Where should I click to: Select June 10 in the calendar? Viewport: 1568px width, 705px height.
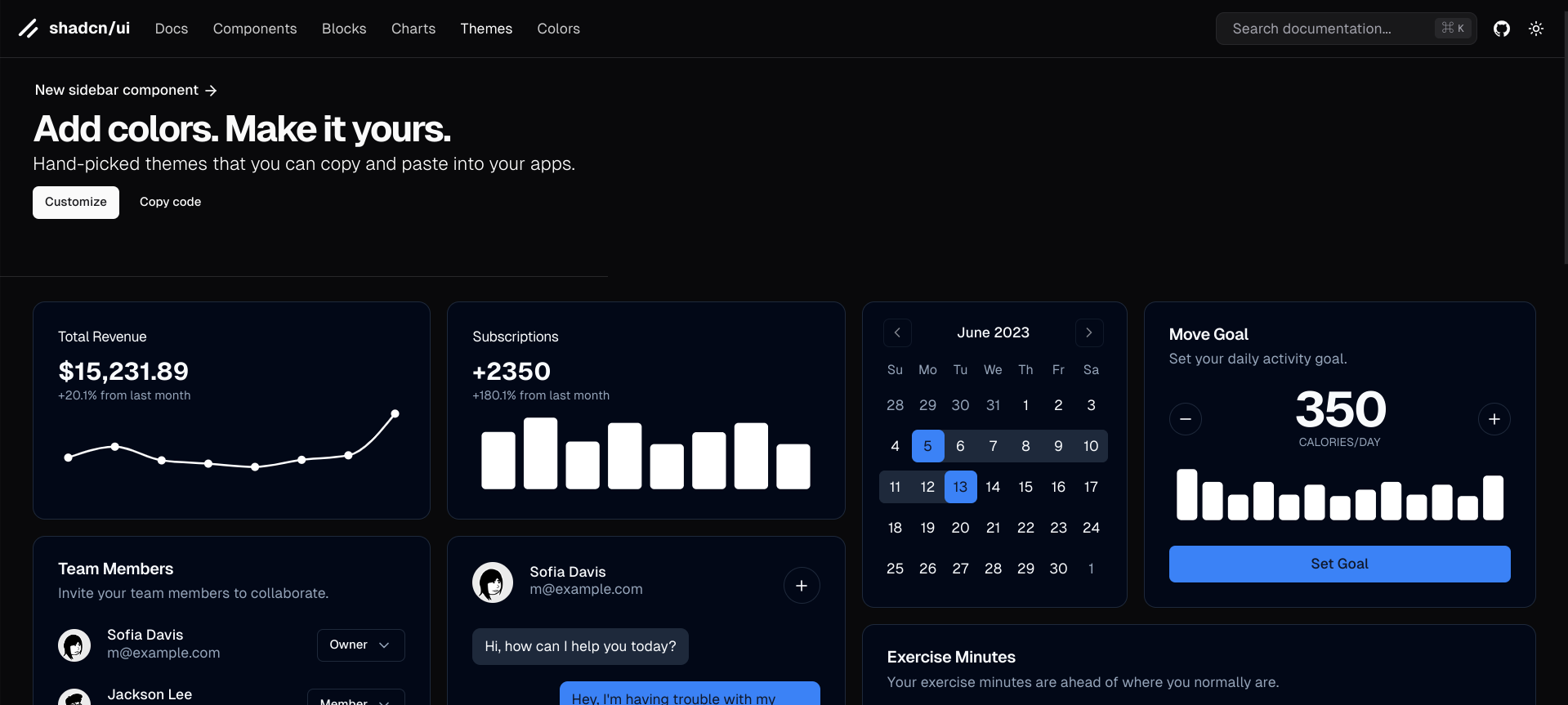point(1091,446)
